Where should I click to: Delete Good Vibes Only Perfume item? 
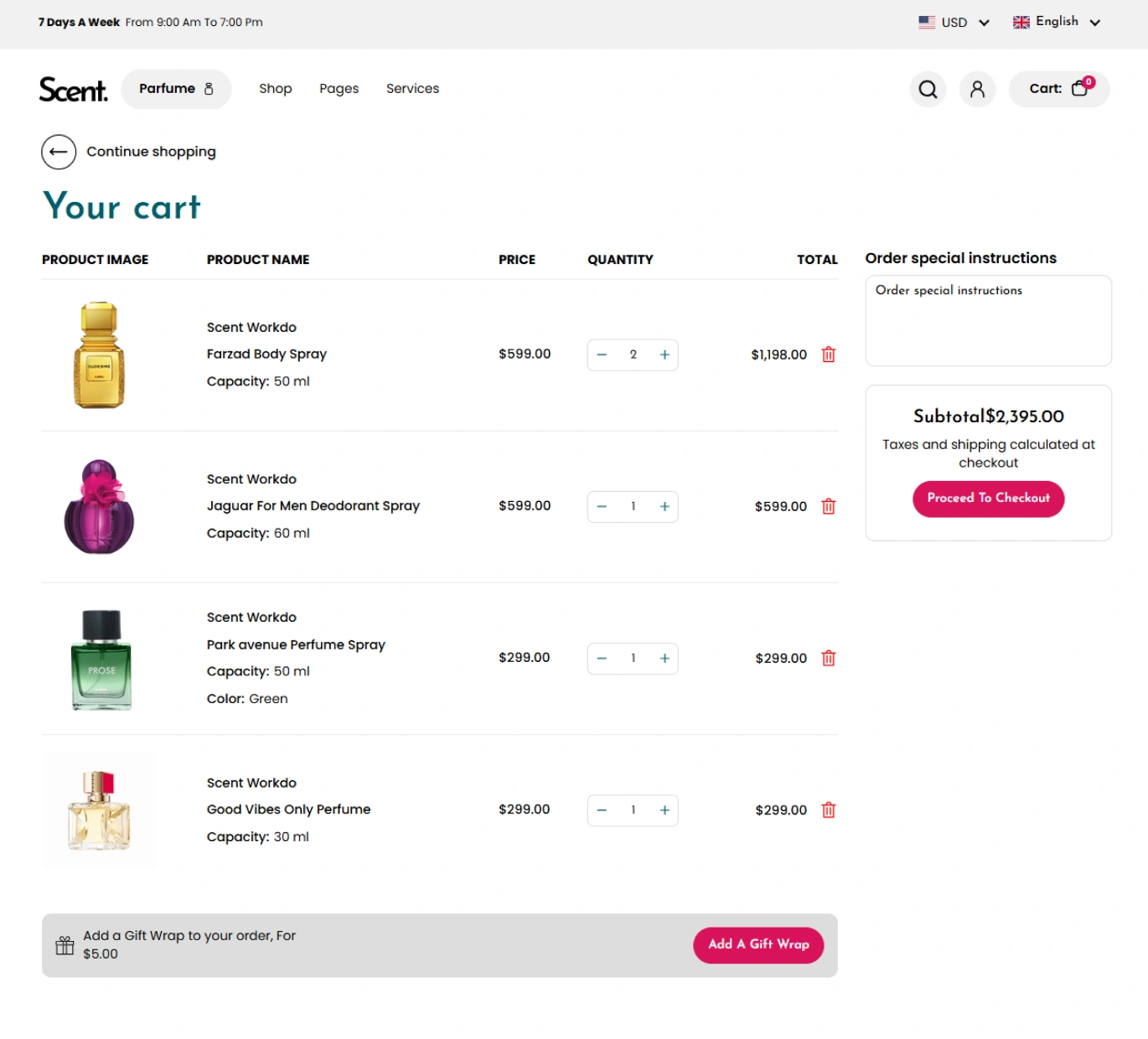click(828, 809)
